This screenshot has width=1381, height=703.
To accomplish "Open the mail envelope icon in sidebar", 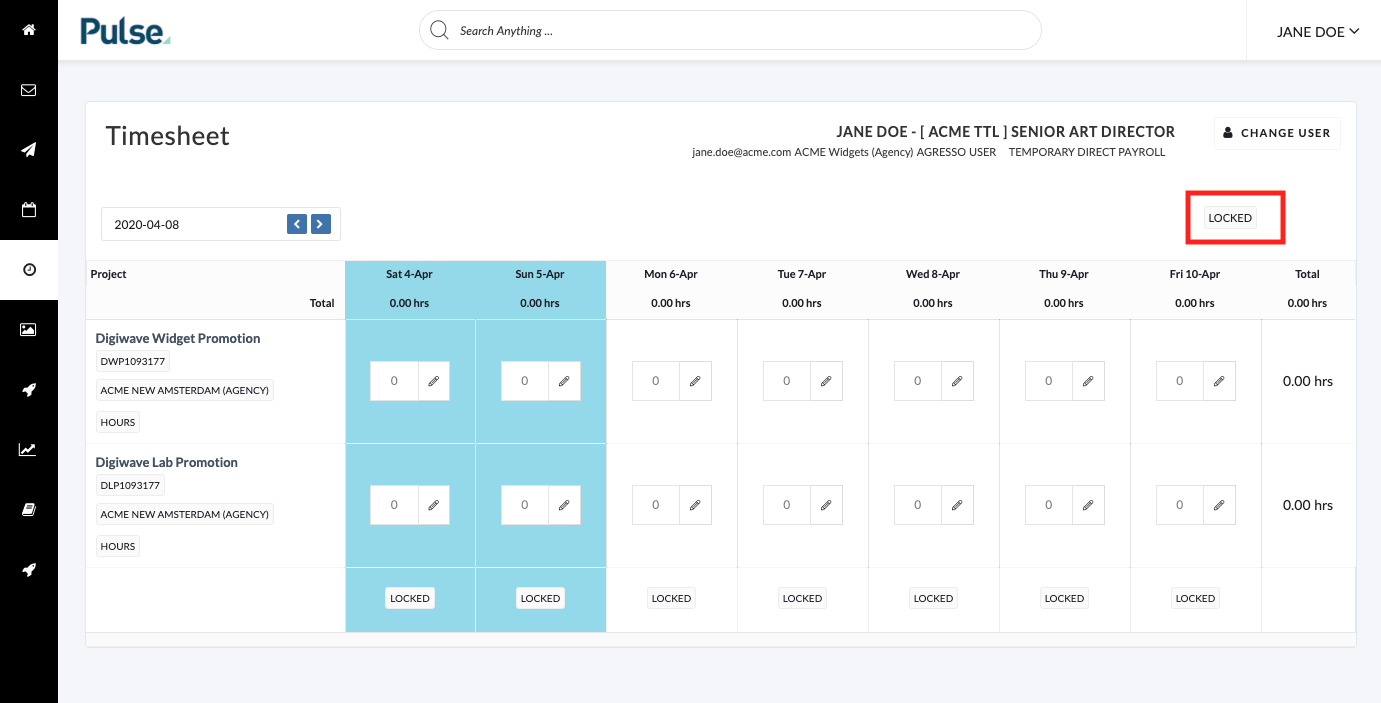I will [x=29, y=90].
